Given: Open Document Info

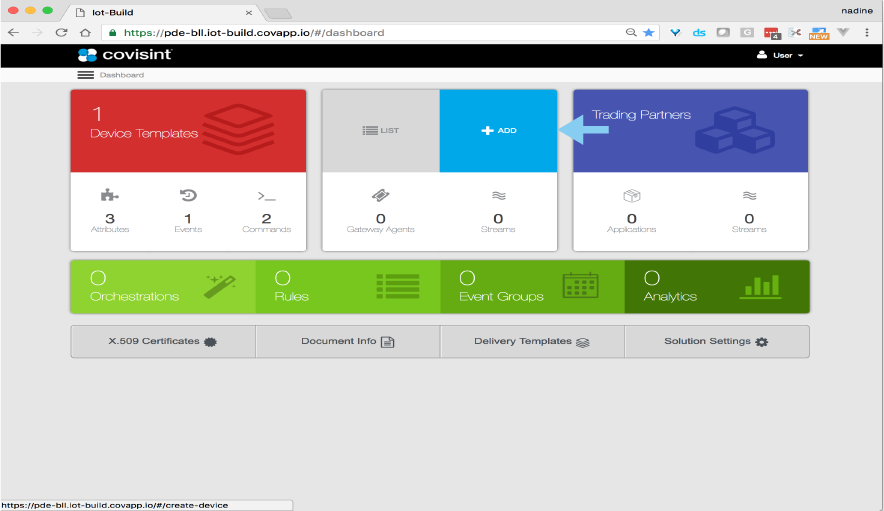Looking at the screenshot, I should coord(347,342).
